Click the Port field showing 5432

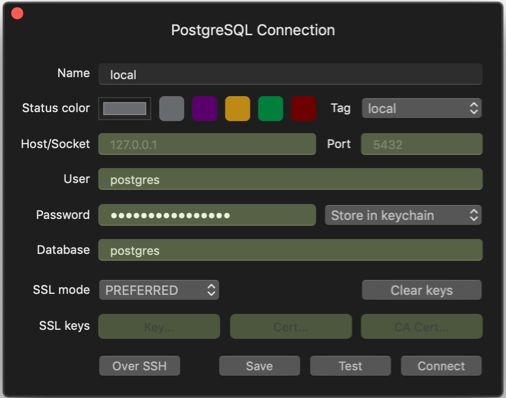pyautogui.click(x=422, y=144)
